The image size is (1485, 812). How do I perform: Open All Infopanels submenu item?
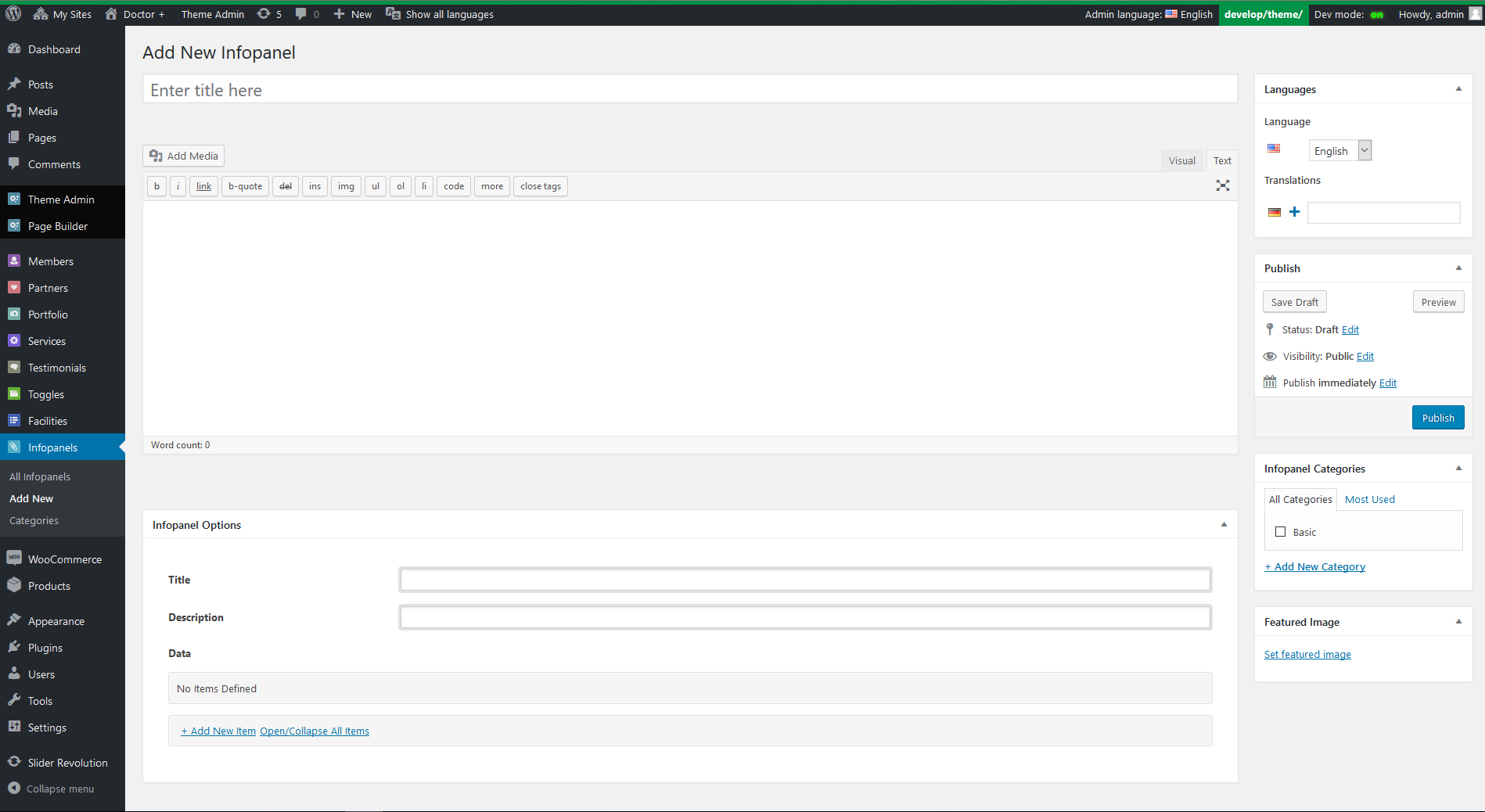pyautogui.click(x=40, y=476)
